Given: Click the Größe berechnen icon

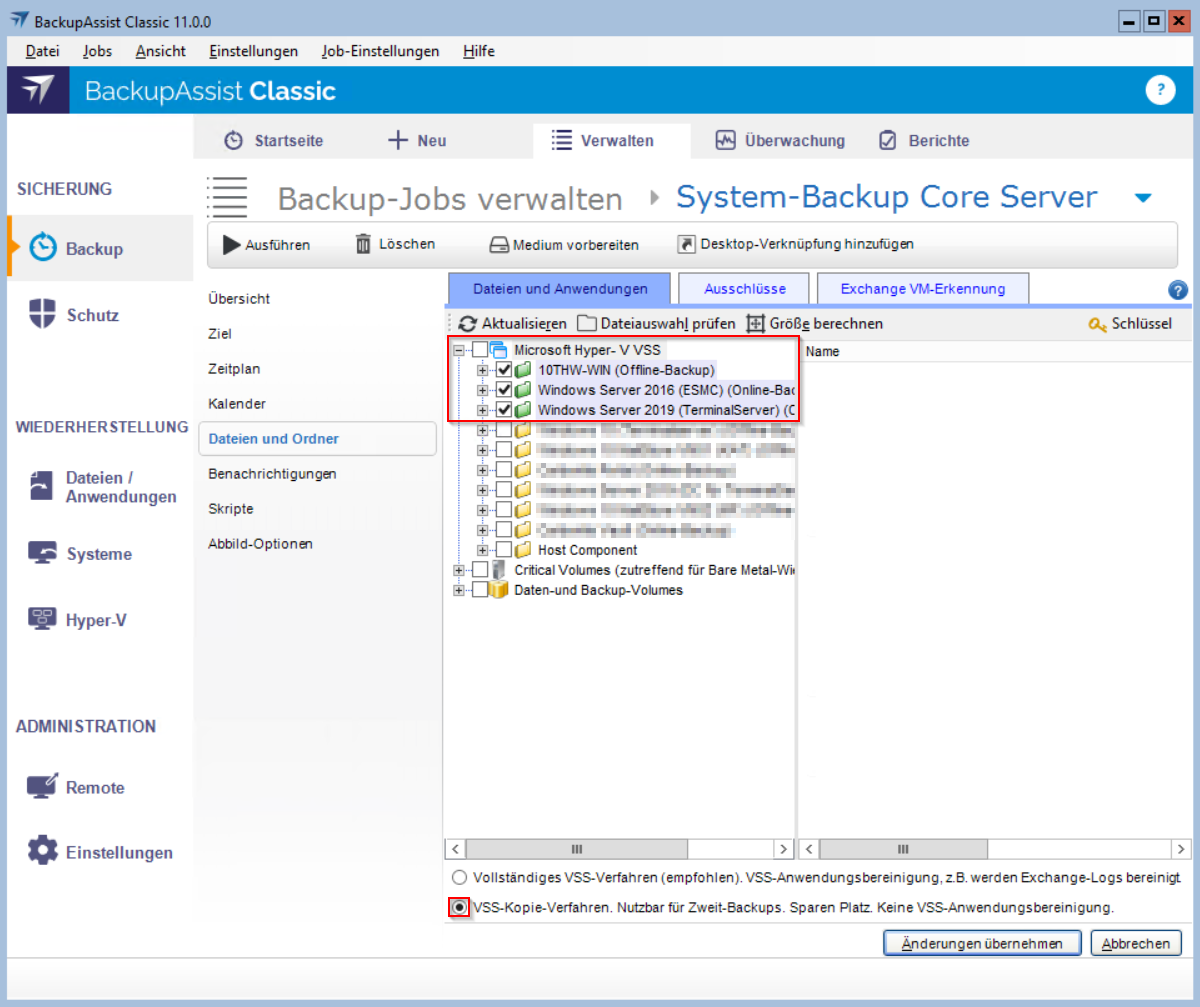Looking at the screenshot, I should pos(755,324).
